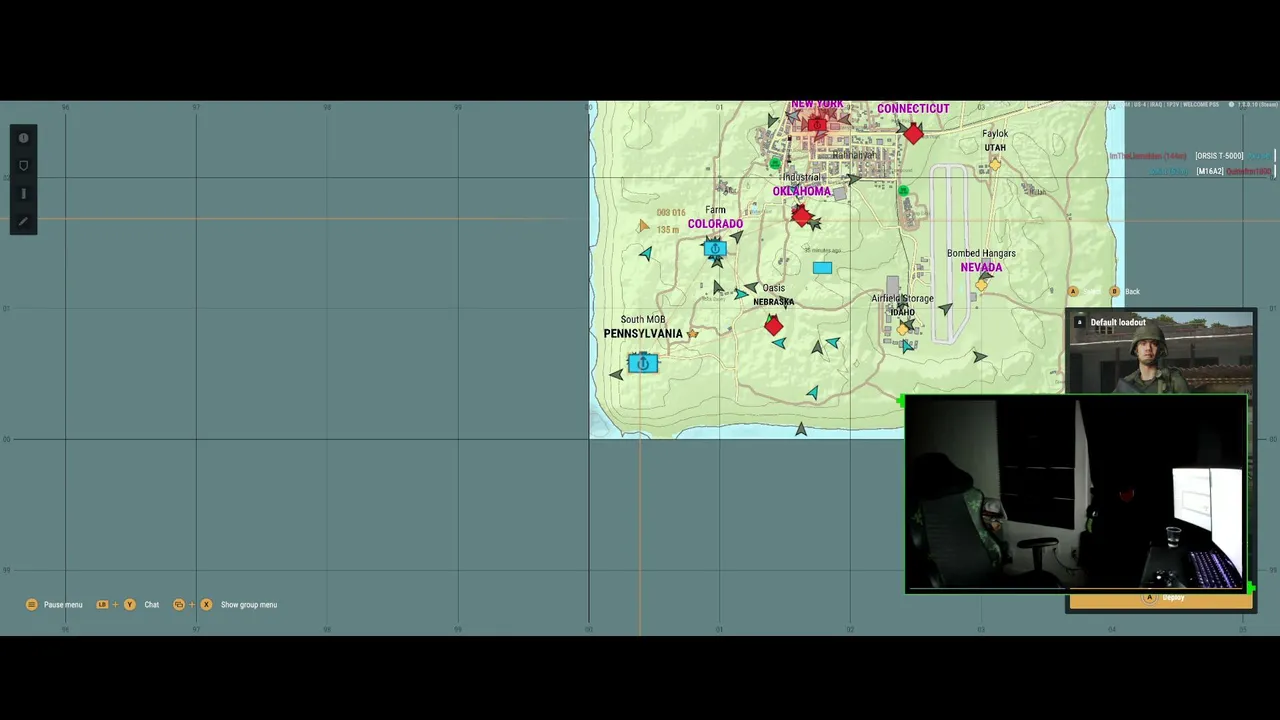The height and width of the screenshot is (720, 1280).
Task: Click the South MOB location name
Action: pos(643,320)
